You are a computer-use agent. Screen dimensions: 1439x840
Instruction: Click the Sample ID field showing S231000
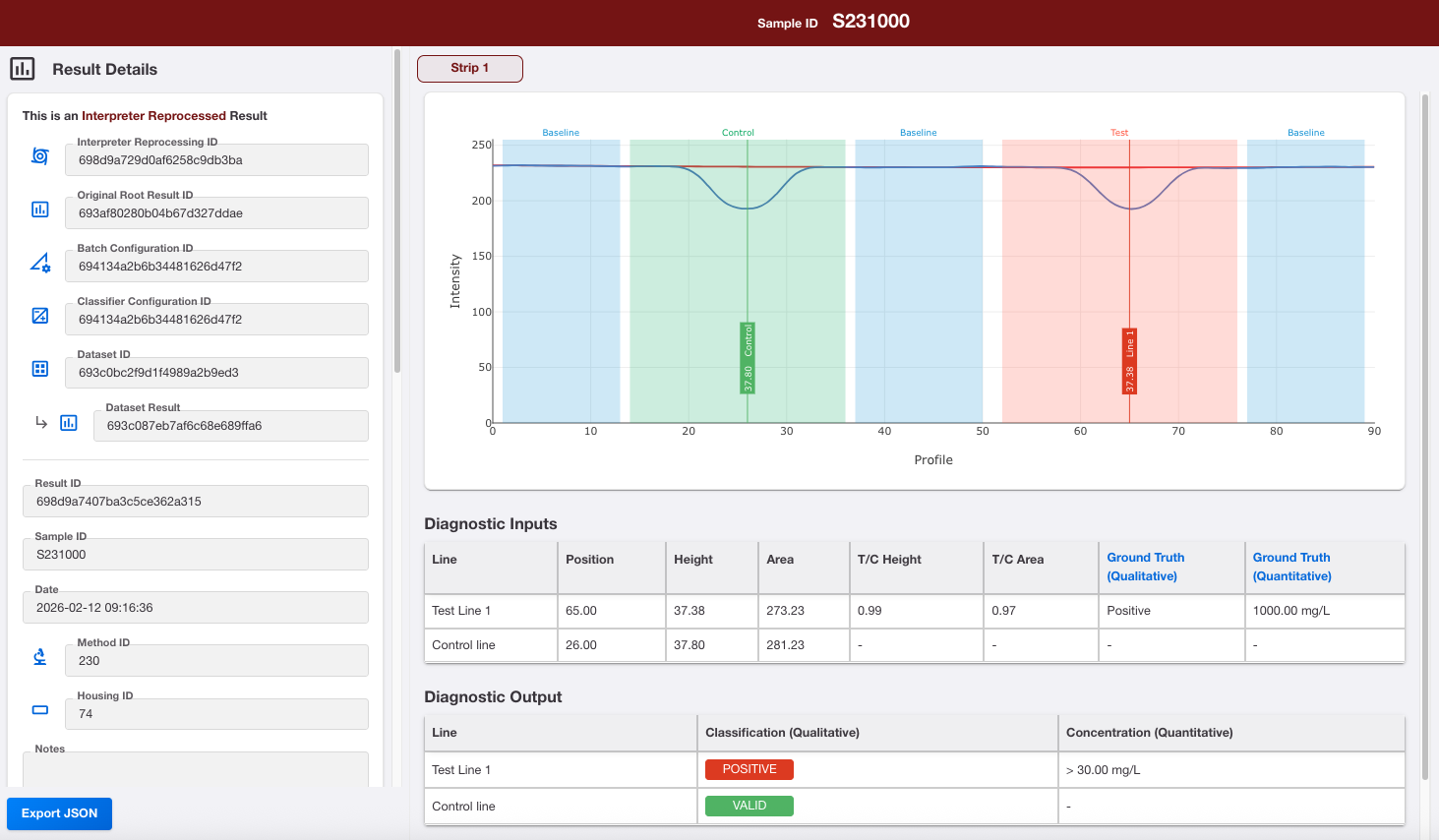click(x=196, y=554)
